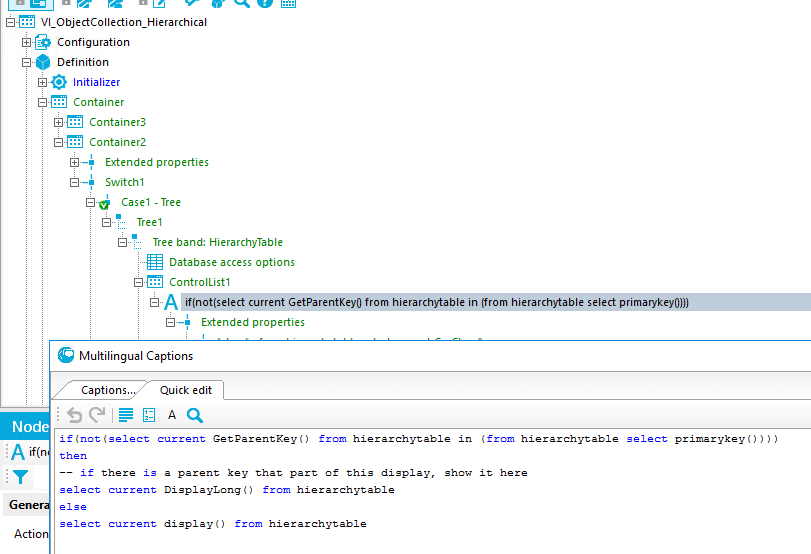Collapse the if(not(select current... label node
This screenshot has width=811, height=554.
(155, 302)
